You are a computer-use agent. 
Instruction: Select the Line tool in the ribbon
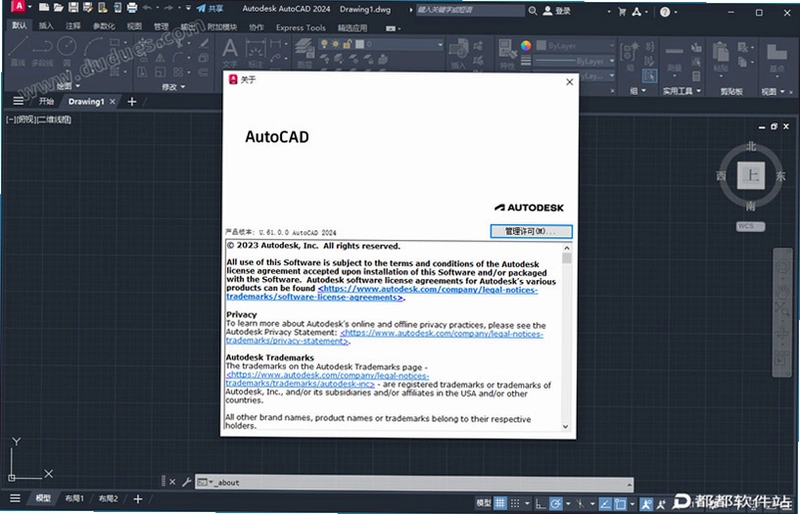(18, 51)
